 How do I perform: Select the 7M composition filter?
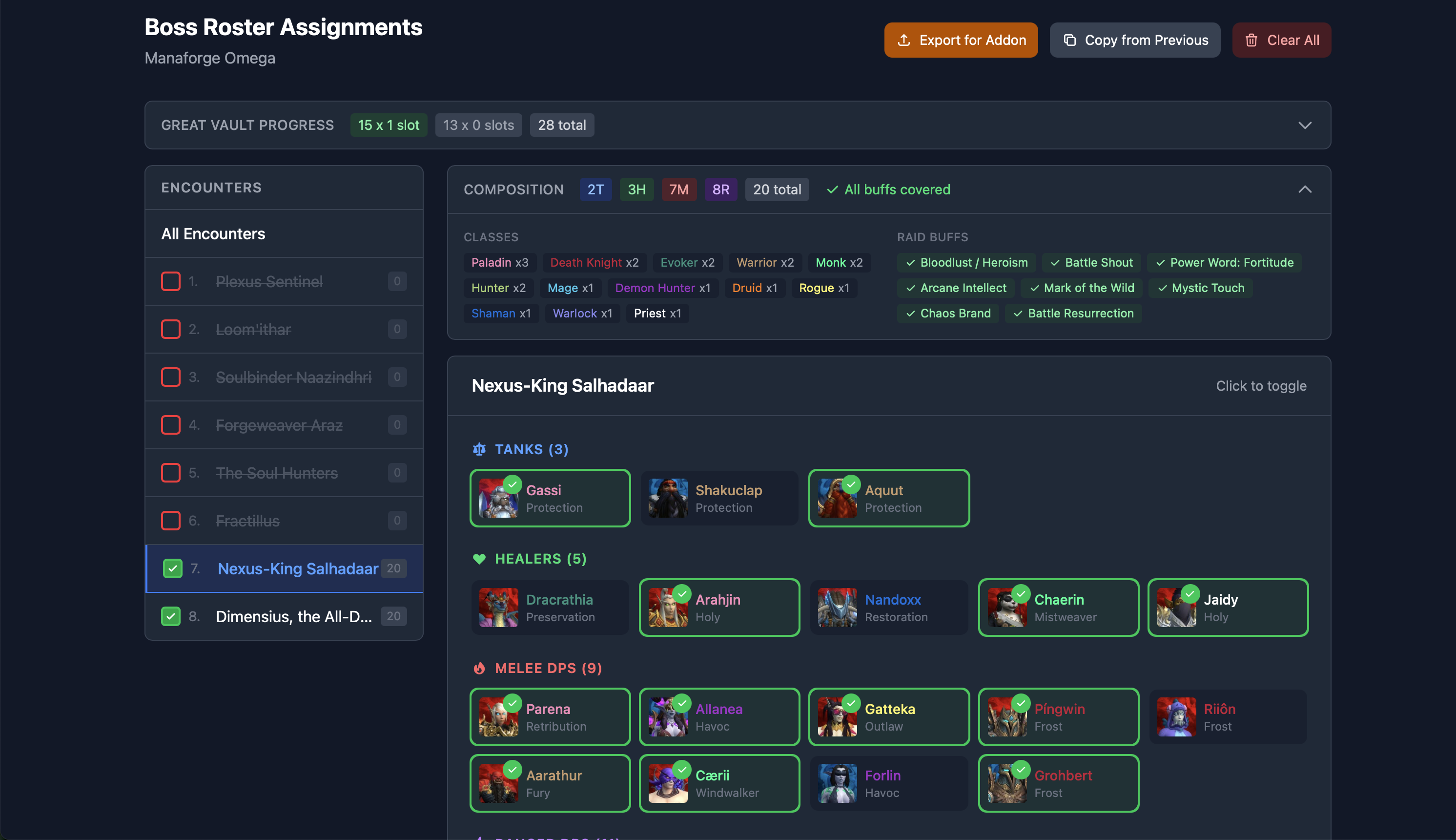point(679,189)
